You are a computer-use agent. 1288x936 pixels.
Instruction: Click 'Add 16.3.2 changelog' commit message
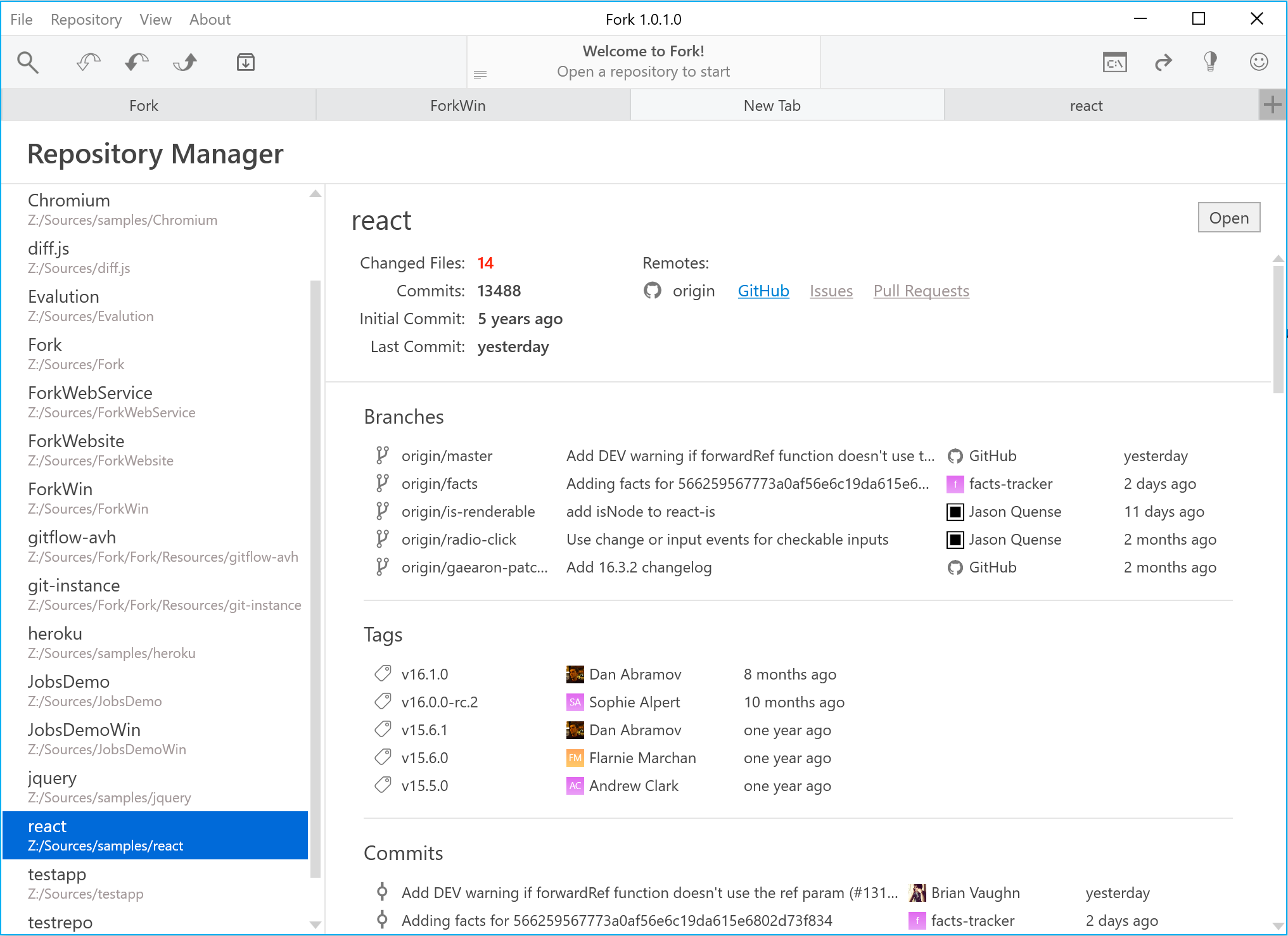coord(639,567)
